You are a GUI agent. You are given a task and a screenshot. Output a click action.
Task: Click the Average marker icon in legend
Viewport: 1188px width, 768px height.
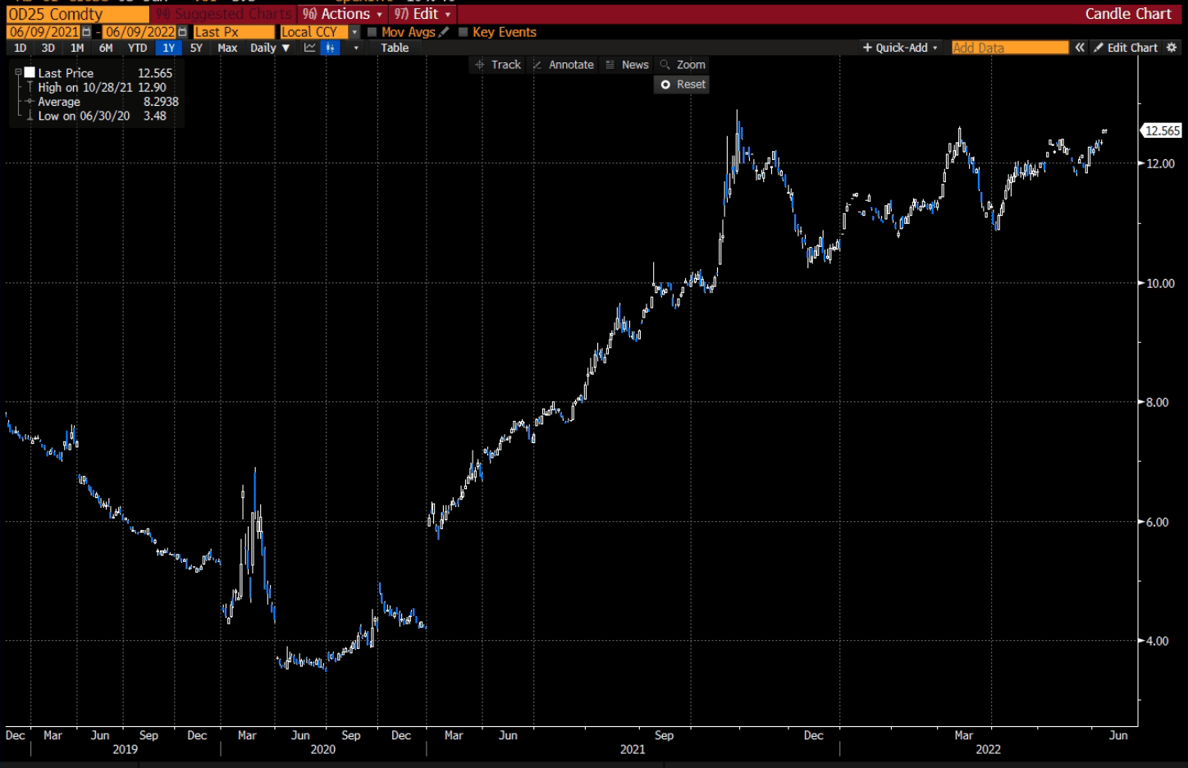[x=30, y=101]
